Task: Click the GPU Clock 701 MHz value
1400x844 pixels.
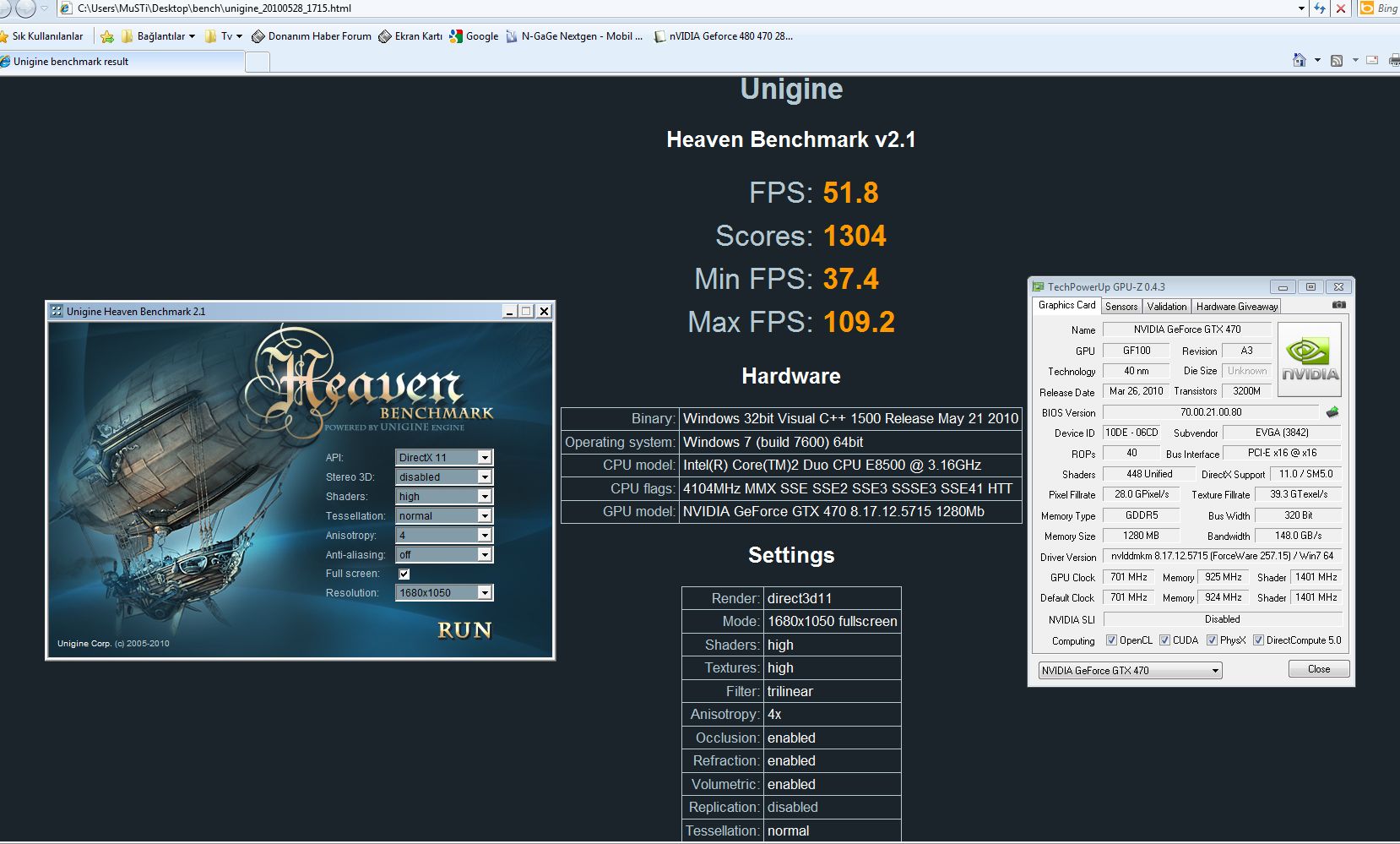Action: click(x=1128, y=577)
